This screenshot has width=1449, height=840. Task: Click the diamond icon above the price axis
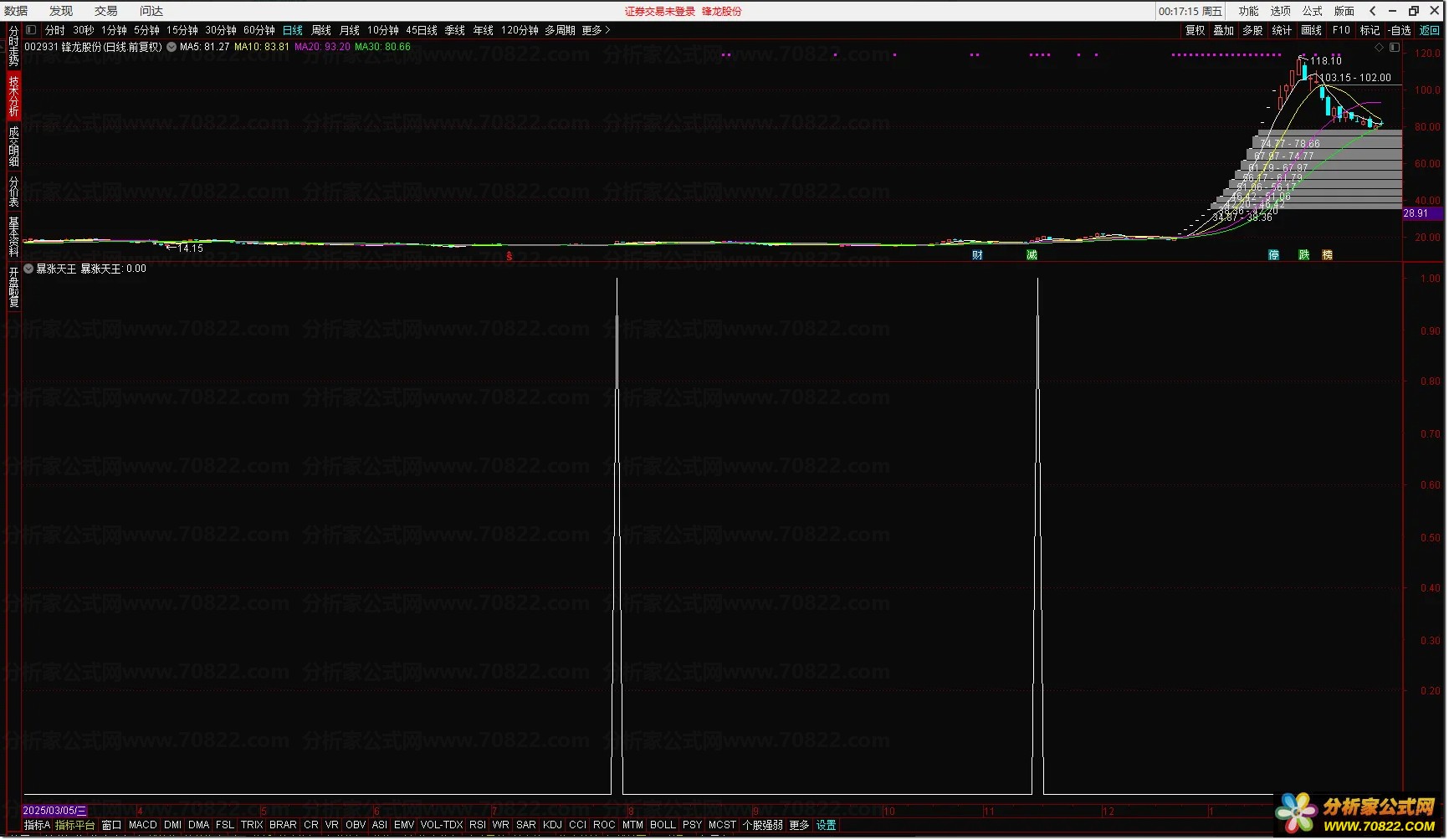click(1380, 48)
